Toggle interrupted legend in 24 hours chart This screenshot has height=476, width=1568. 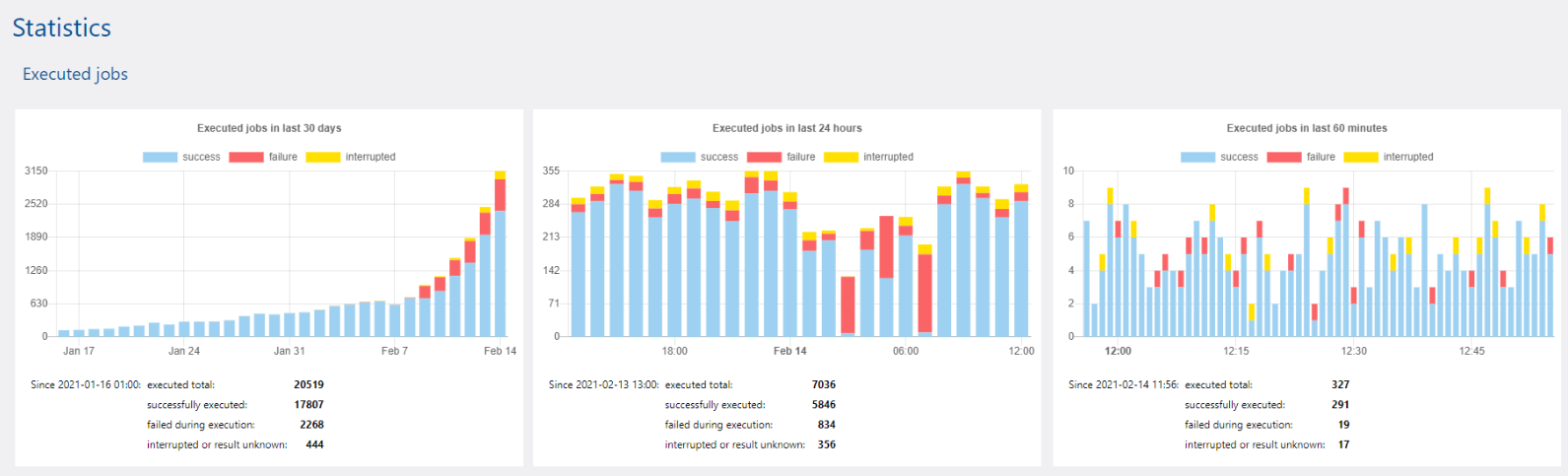[841, 157]
